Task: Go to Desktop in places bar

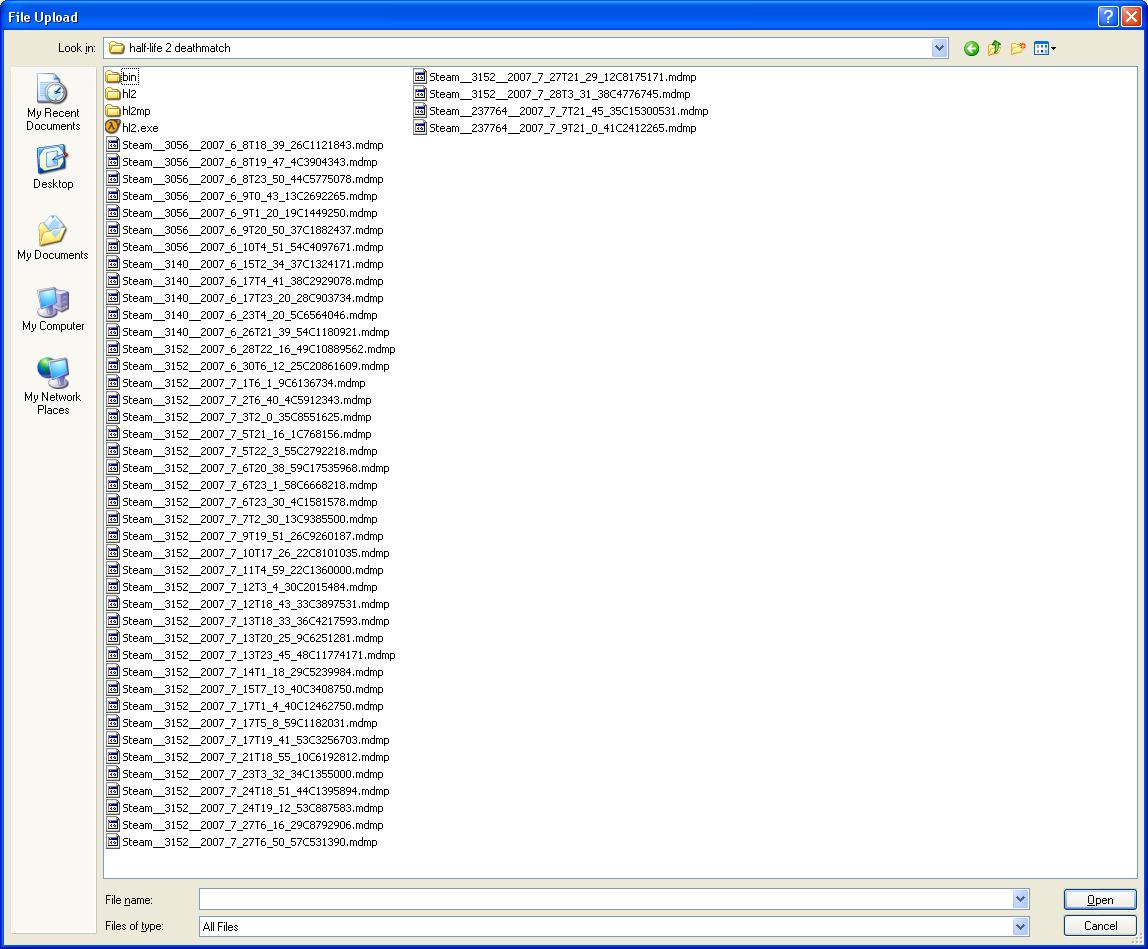Action: [53, 167]
